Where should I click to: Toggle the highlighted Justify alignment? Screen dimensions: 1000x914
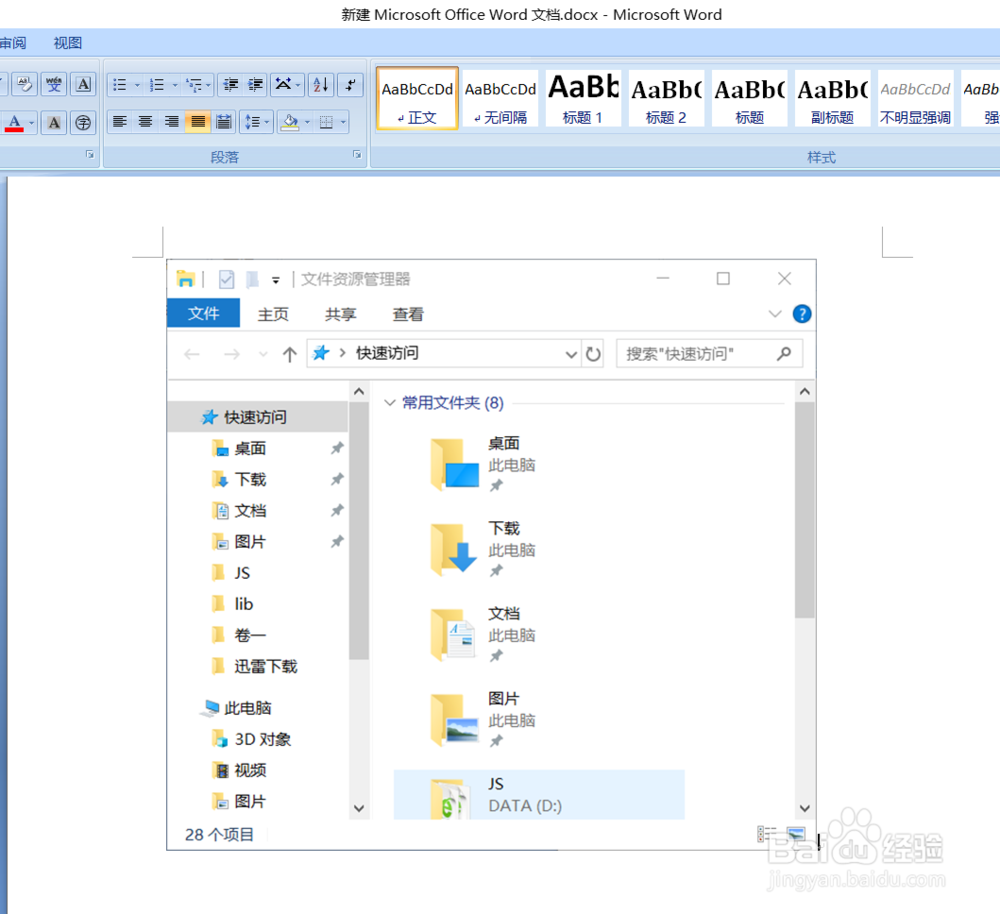[x=198, y=121]
